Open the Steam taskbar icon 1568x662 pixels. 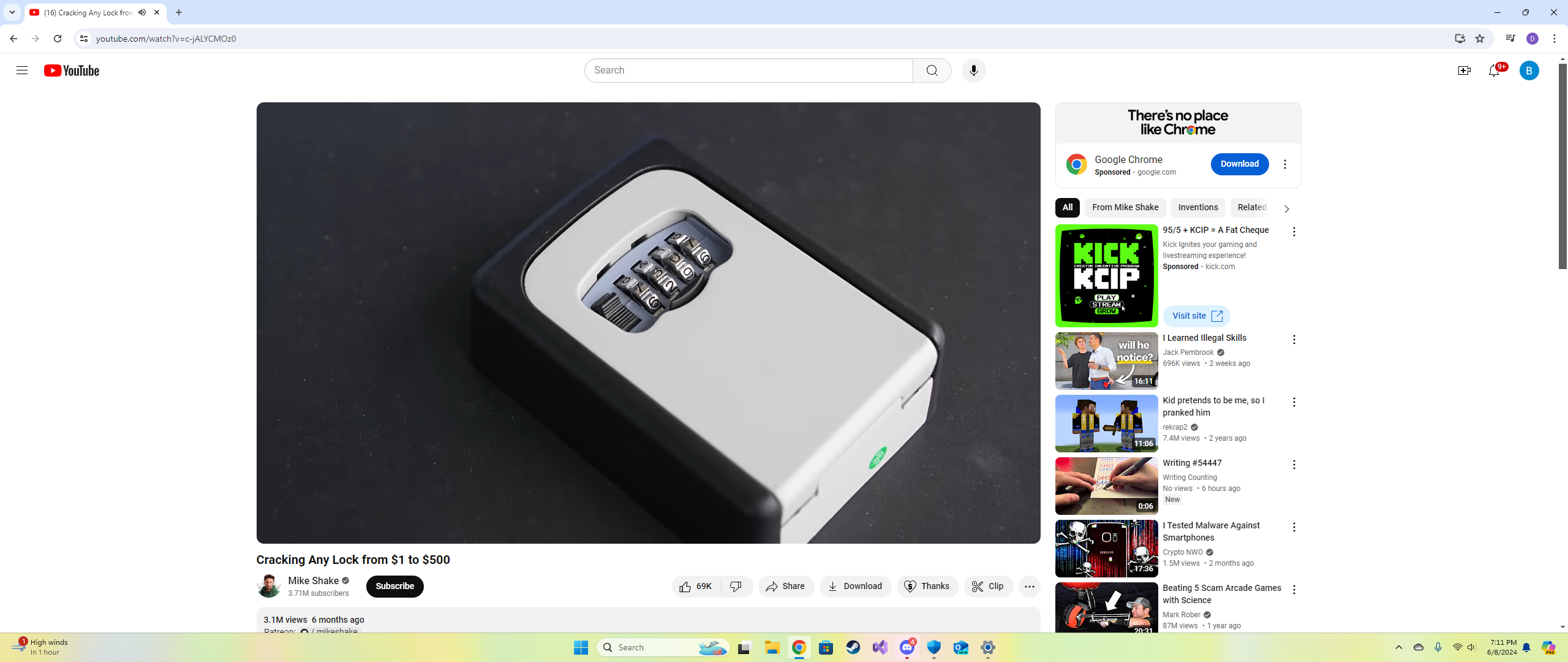[853, 647]
